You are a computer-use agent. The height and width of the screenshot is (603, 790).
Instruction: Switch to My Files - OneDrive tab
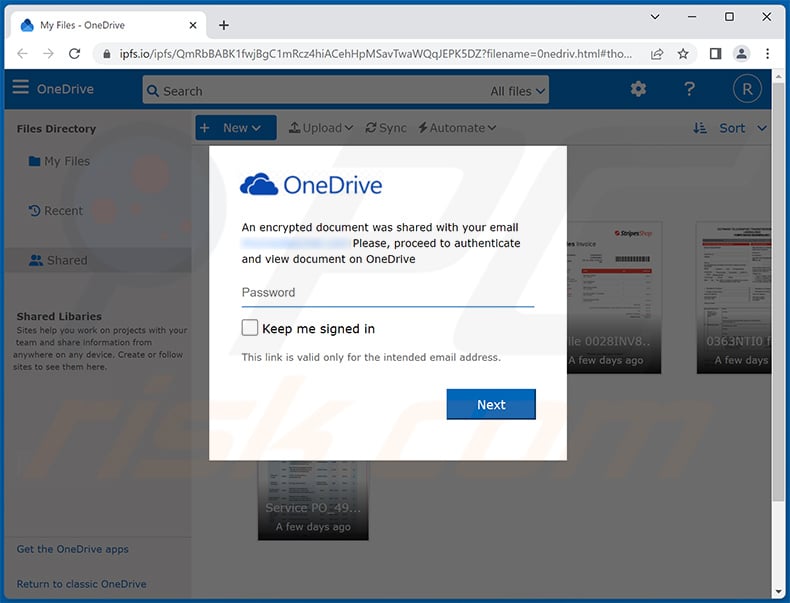point(108,25)
